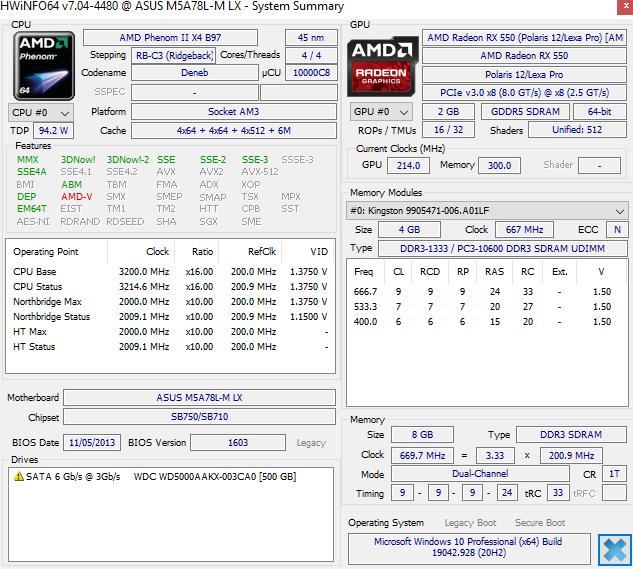
Task: Click the memory clock 669.7 MHz field
Action: point(422,456)
